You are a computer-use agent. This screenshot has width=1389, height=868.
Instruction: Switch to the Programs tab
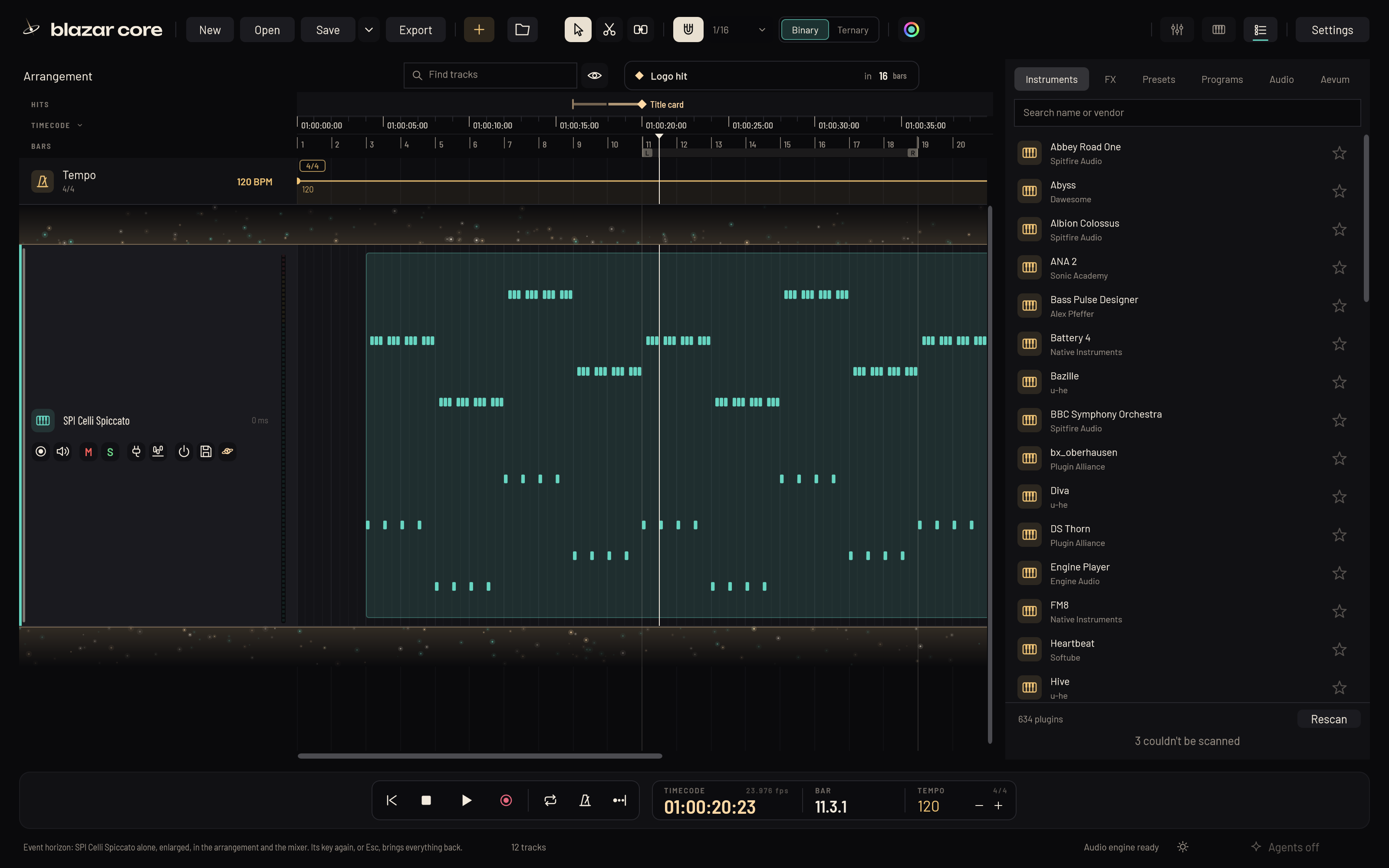coord(1222,79)
